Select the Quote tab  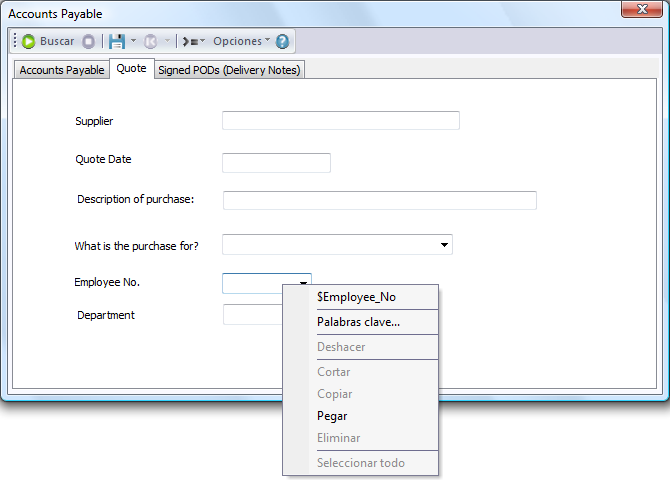(x=131, y=69)
